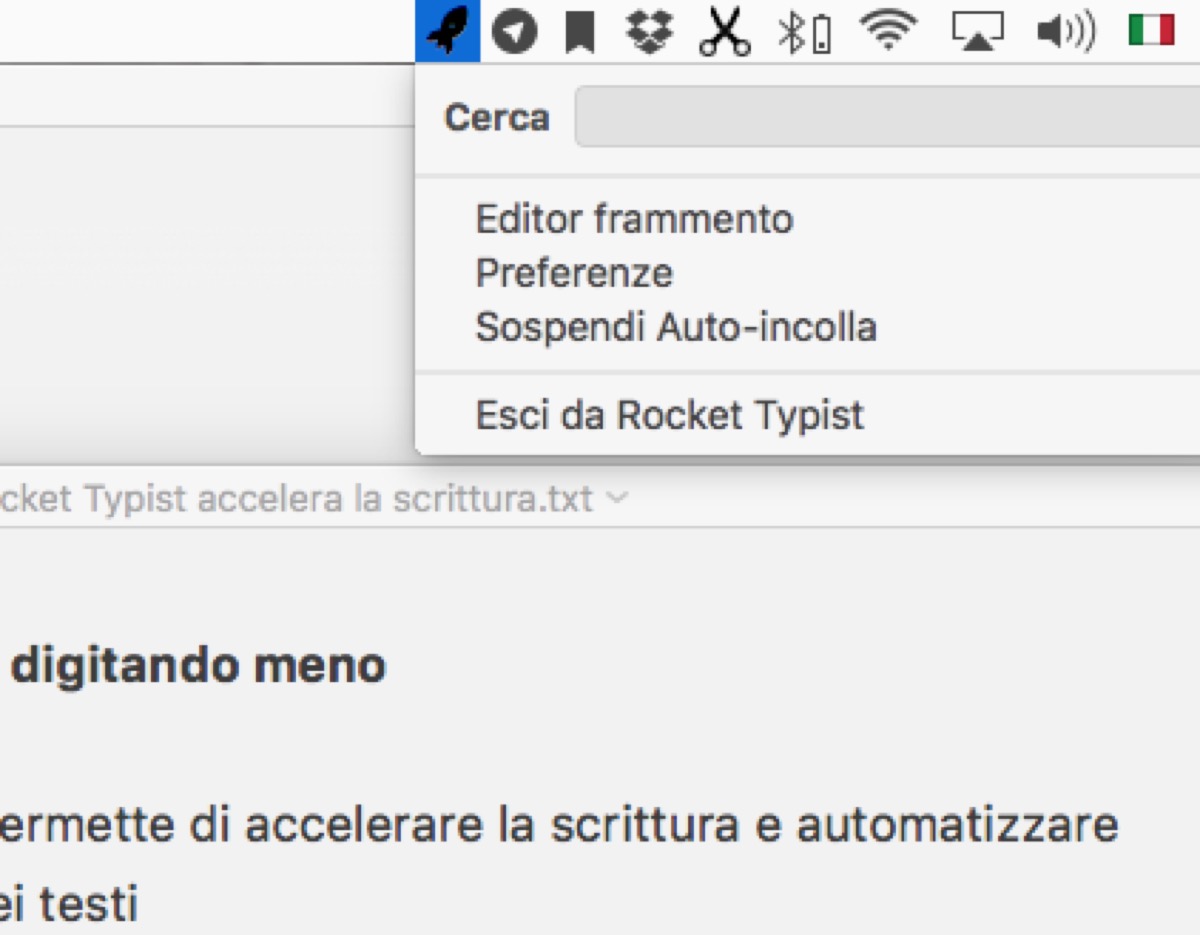The height and width of the screenshot is (935, 1200).
Task: Click the text line 'accelerare la scrittura e automatizzare'
Action: (682, 826)
